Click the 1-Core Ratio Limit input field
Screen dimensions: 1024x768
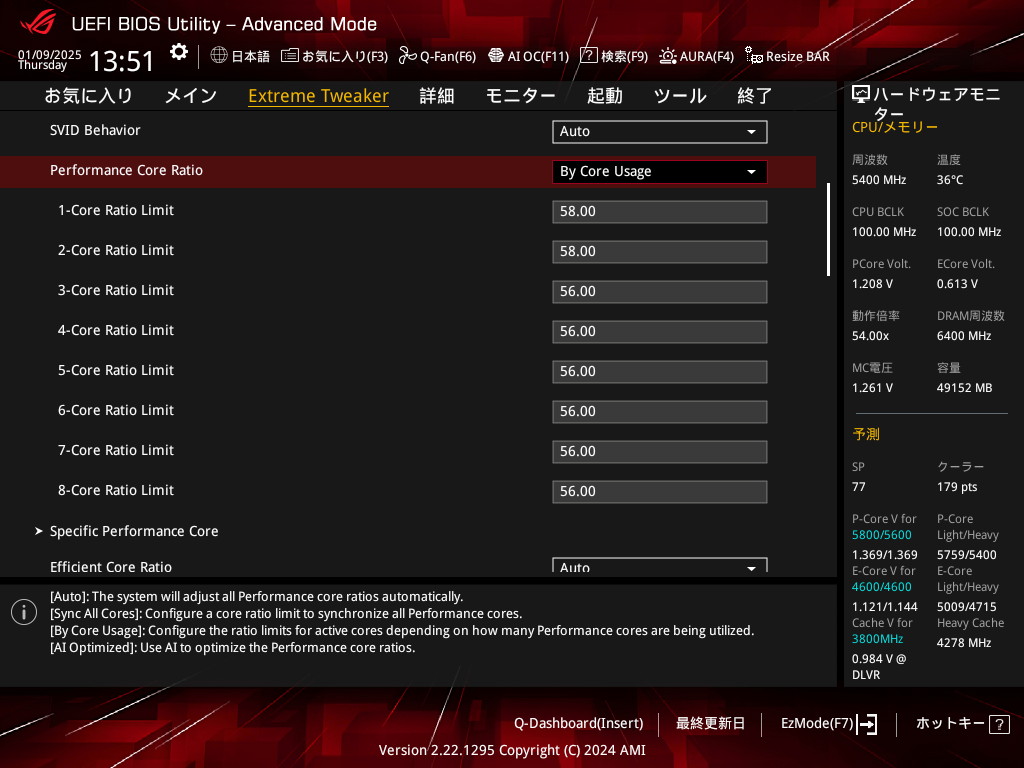pyautogui.click(x=659, y=212)
